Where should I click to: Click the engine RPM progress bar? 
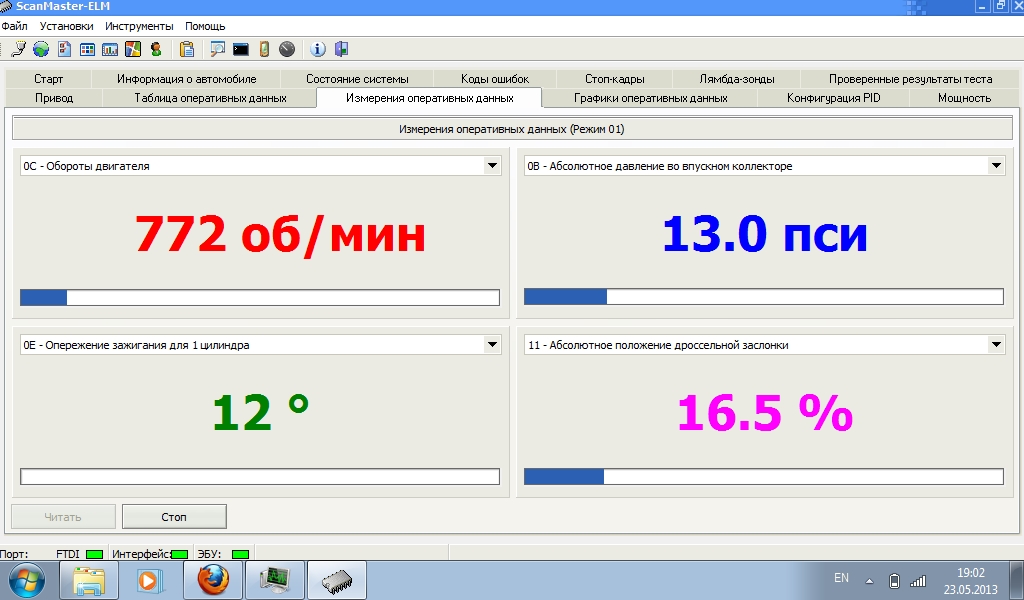tap(260, 297)
